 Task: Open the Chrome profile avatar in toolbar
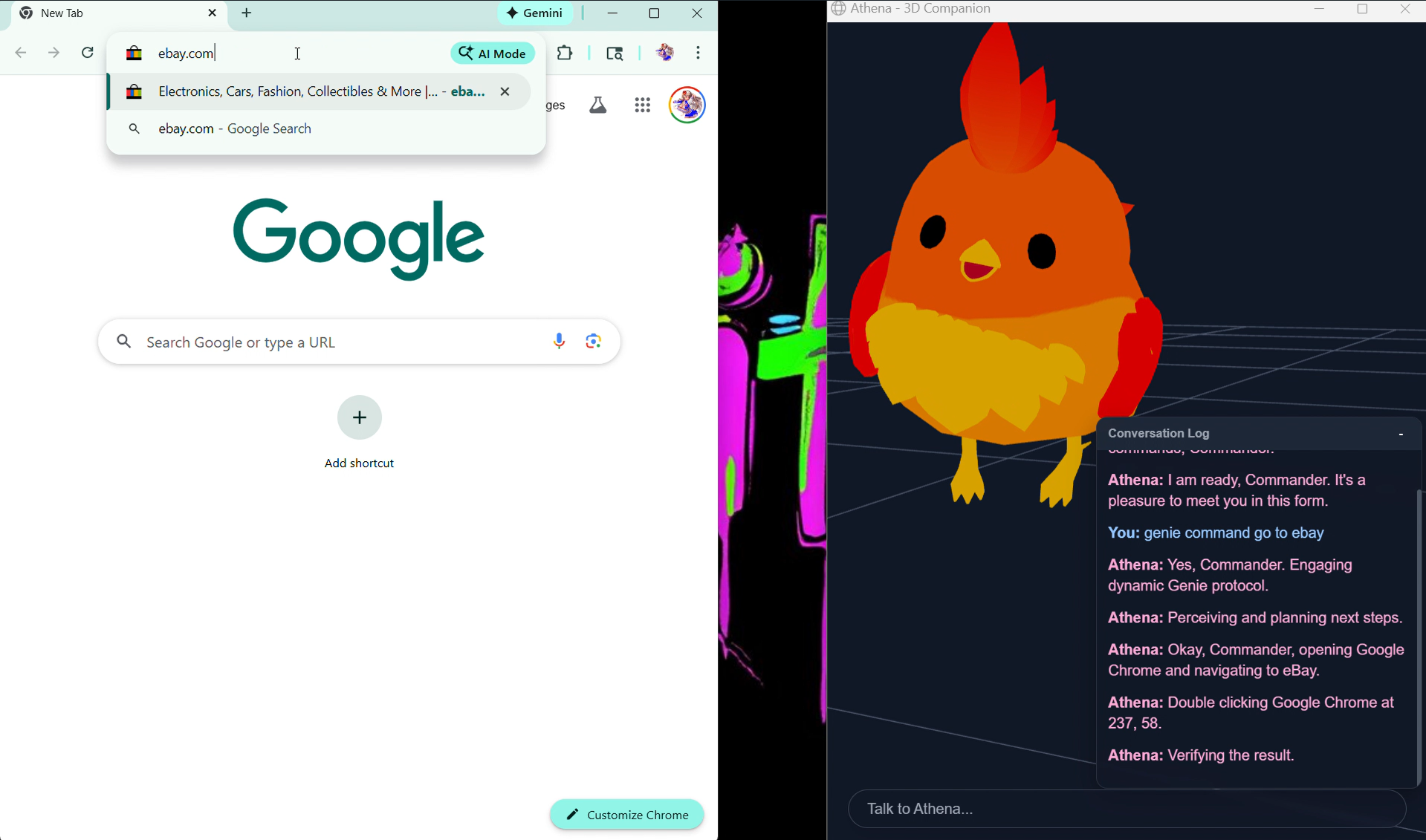point(665,53)
